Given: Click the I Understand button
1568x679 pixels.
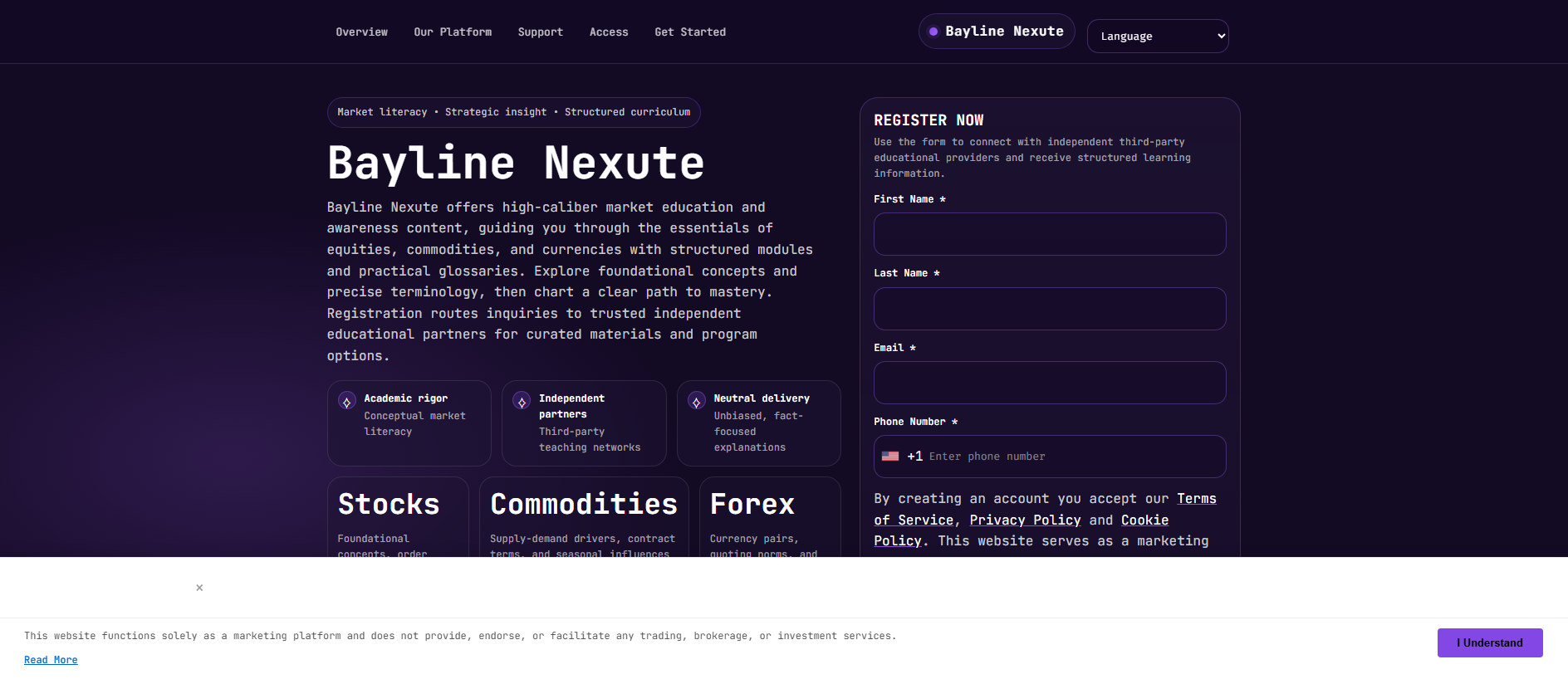Looking at the screenshot, I should pos(1490,643).
